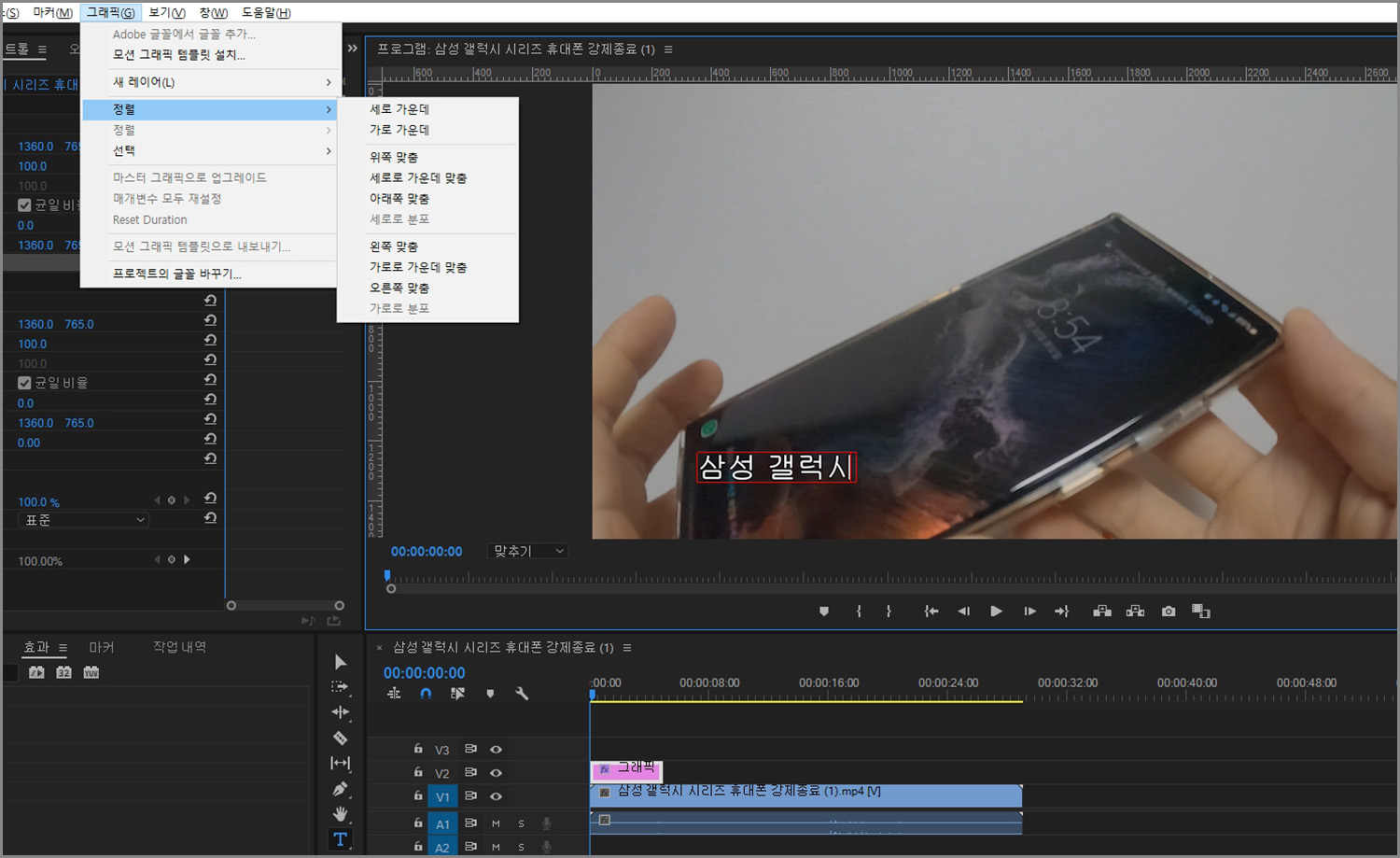Open the 표준 blend mode dropdown
This screenshot has height=858, width=1400.
click(x=83, y=520)
